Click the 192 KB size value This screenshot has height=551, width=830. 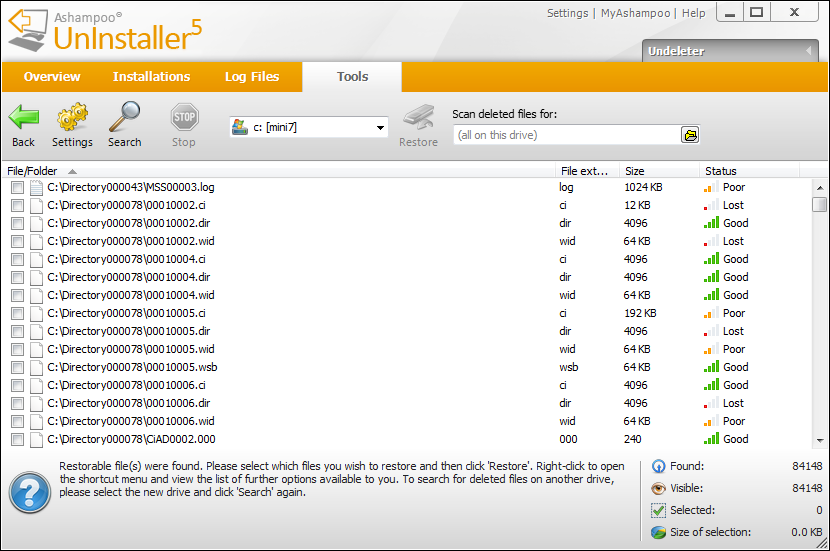640,313
